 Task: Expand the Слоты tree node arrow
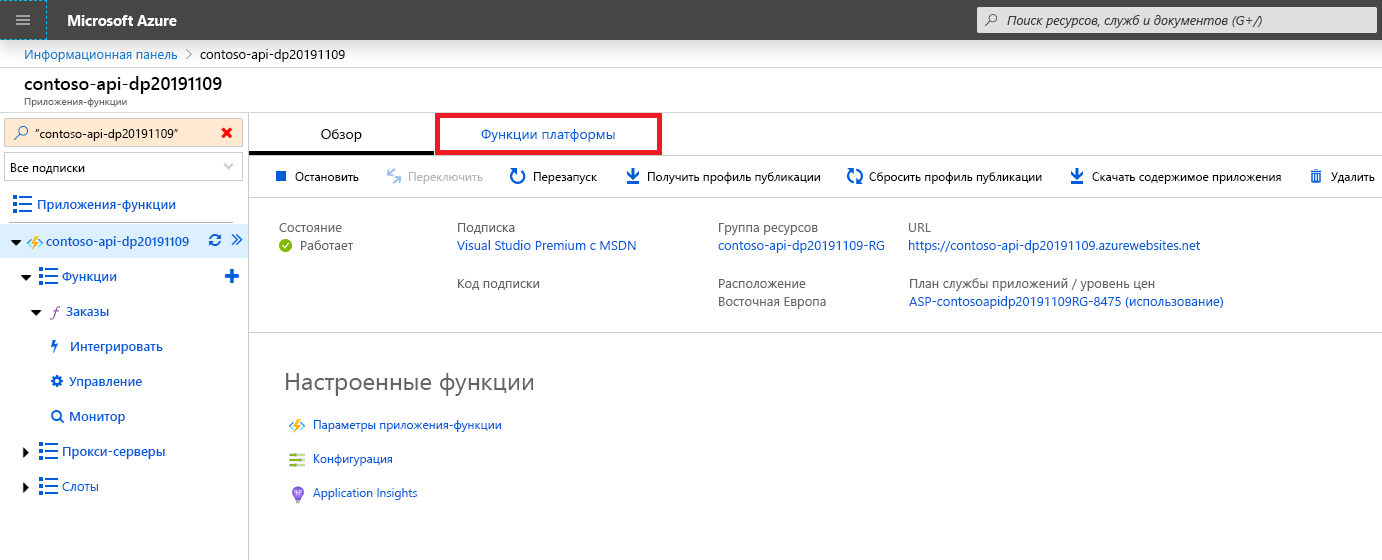point(26,487)
